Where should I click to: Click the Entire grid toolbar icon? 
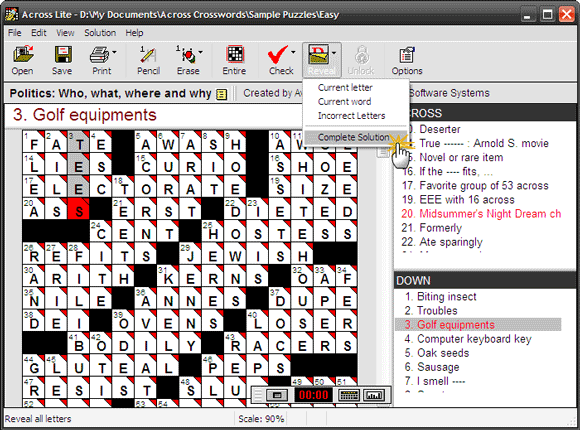(235, 55)
